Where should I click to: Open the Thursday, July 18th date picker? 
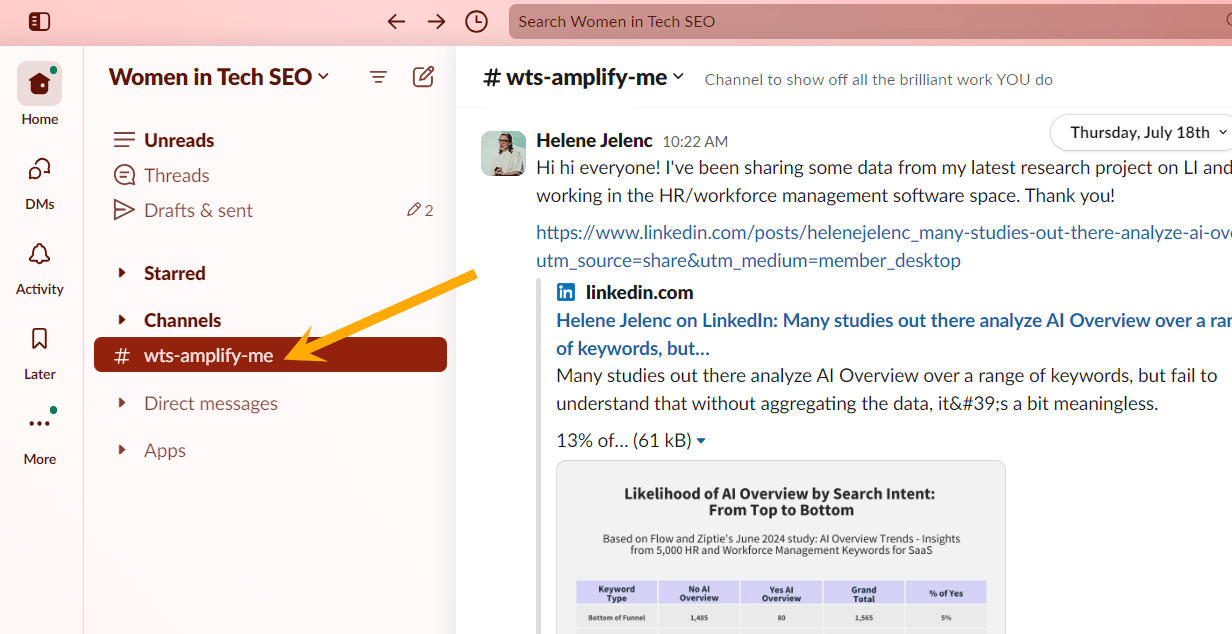point(1140,131)
